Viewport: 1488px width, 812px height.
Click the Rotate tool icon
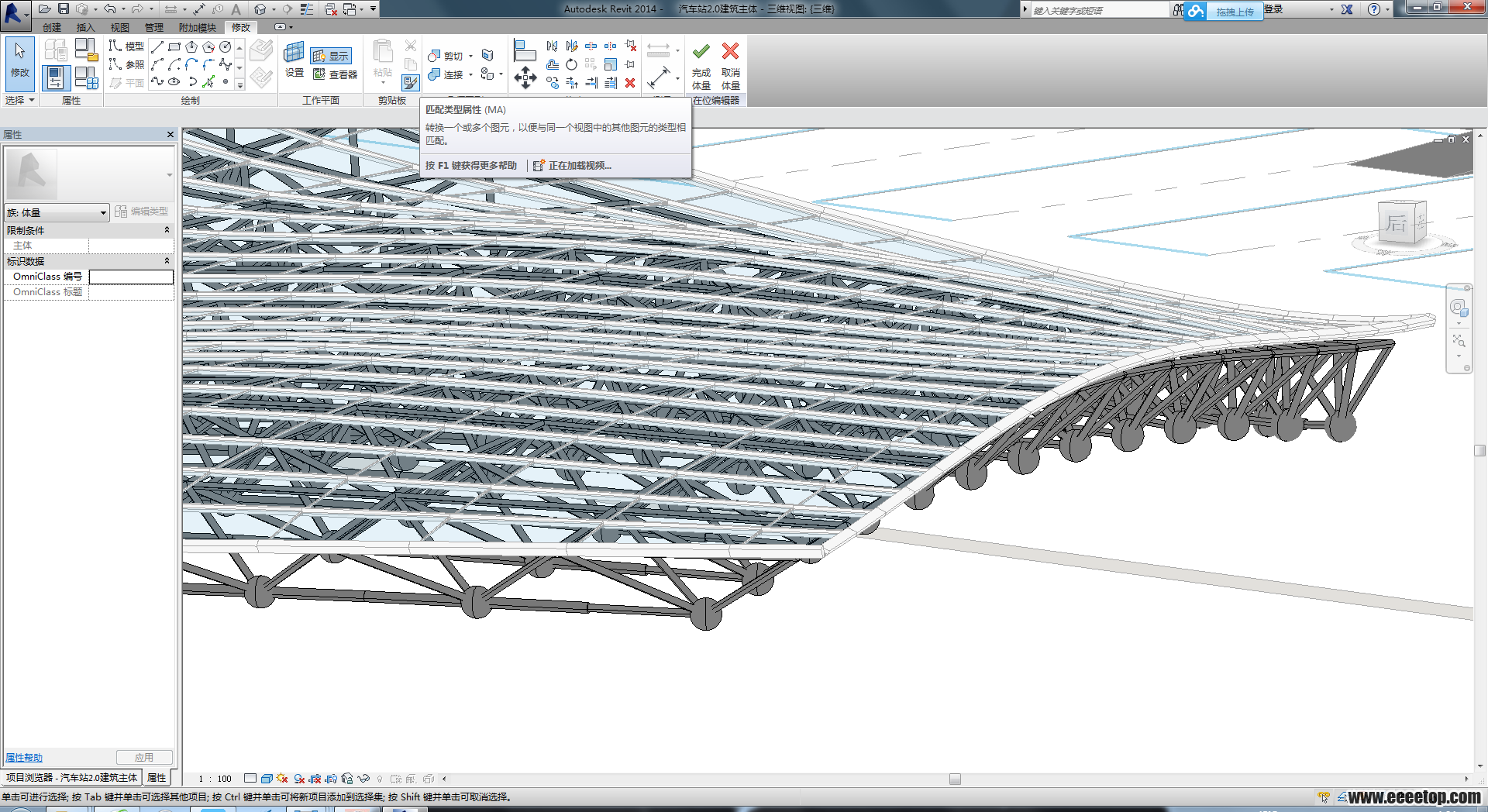point(571,64)
